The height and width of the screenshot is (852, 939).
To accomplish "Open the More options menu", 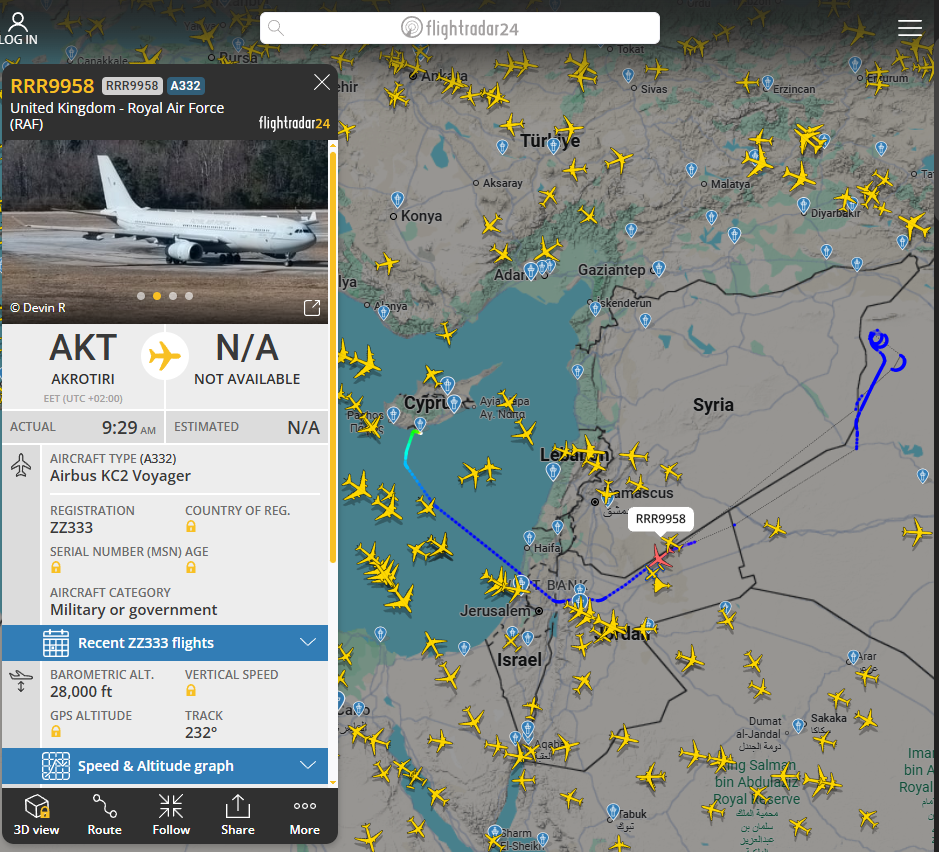I will point(305,814).
